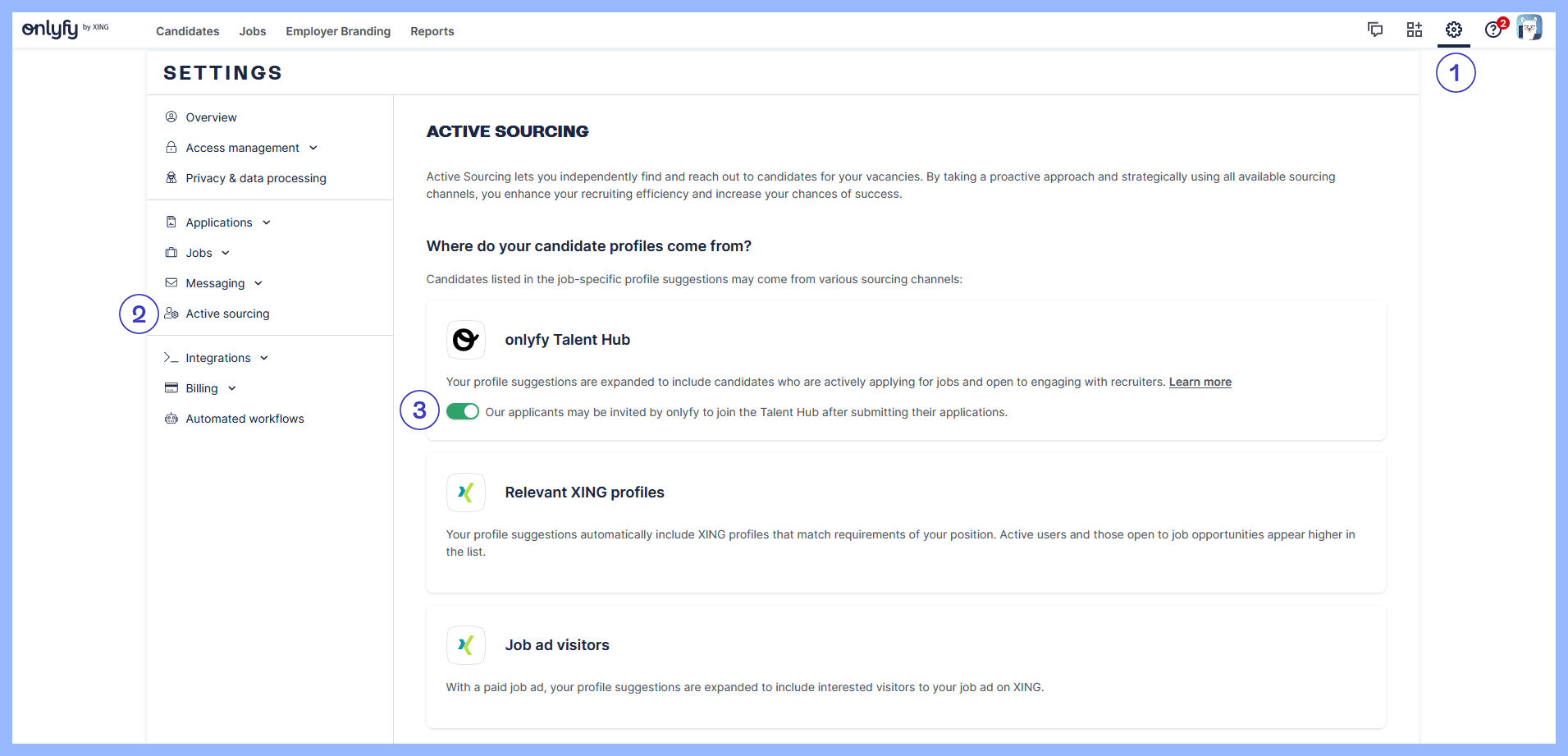The image size is (1568, 756).
Task: Open the Settings gear icon
Action: pyautogui.click(x=1453, y=29)
